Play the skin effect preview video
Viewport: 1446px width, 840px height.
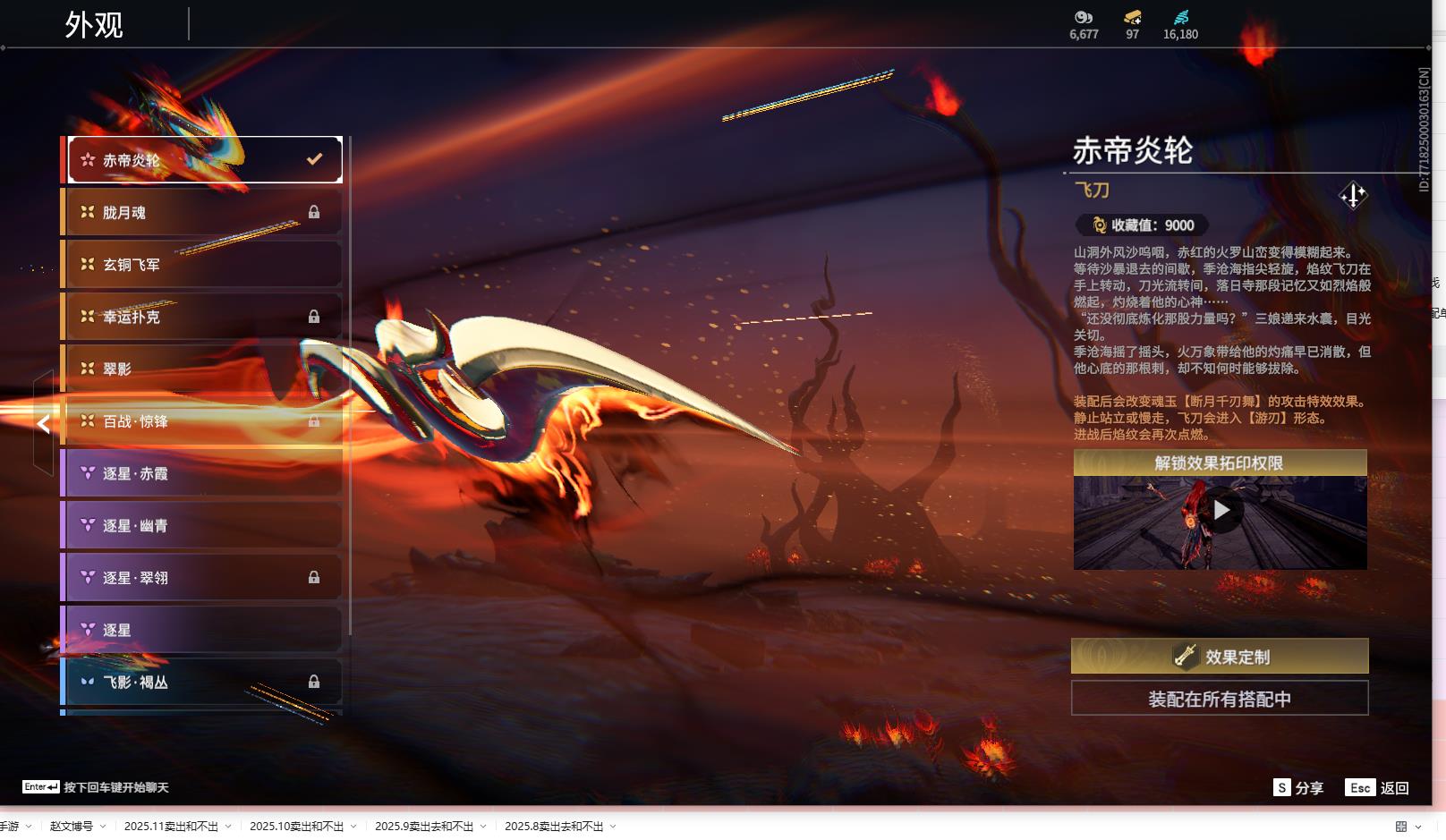(x=1221, y=511)
